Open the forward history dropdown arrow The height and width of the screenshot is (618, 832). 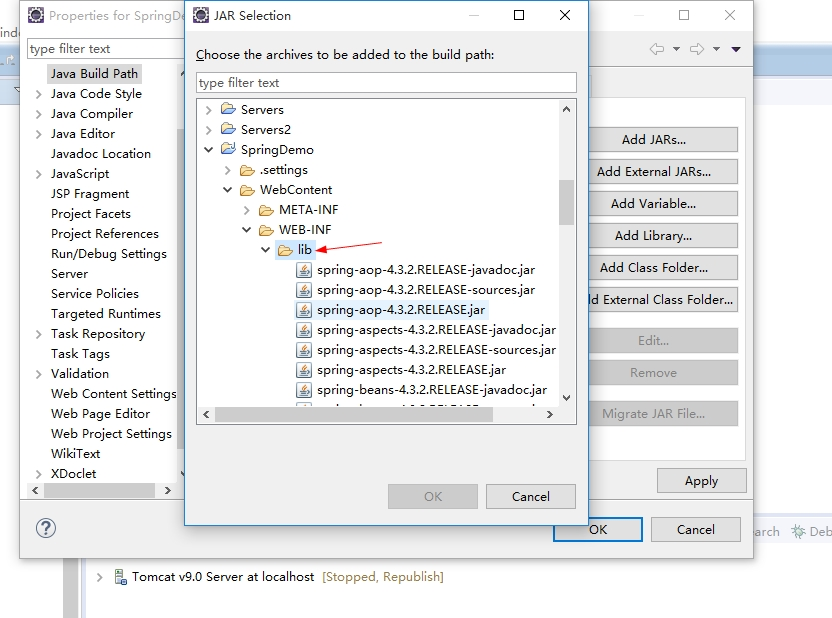[x=716, y=49]
